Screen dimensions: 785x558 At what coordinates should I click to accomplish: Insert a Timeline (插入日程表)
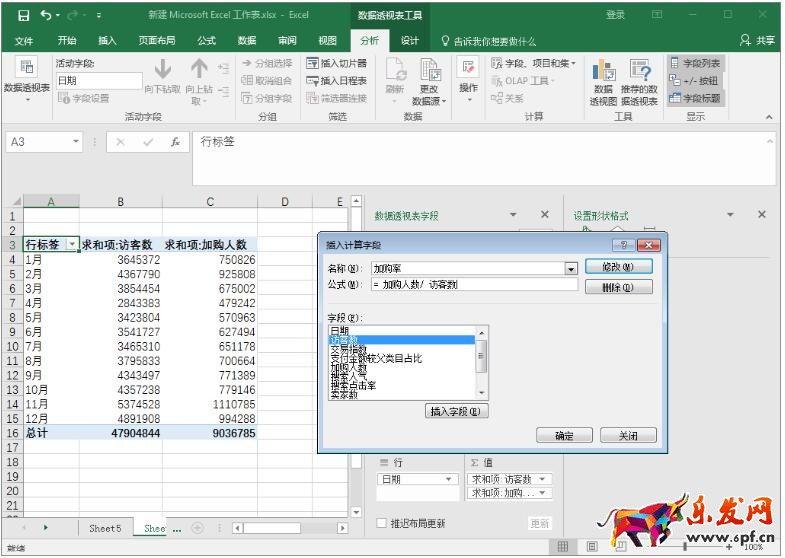336,81
